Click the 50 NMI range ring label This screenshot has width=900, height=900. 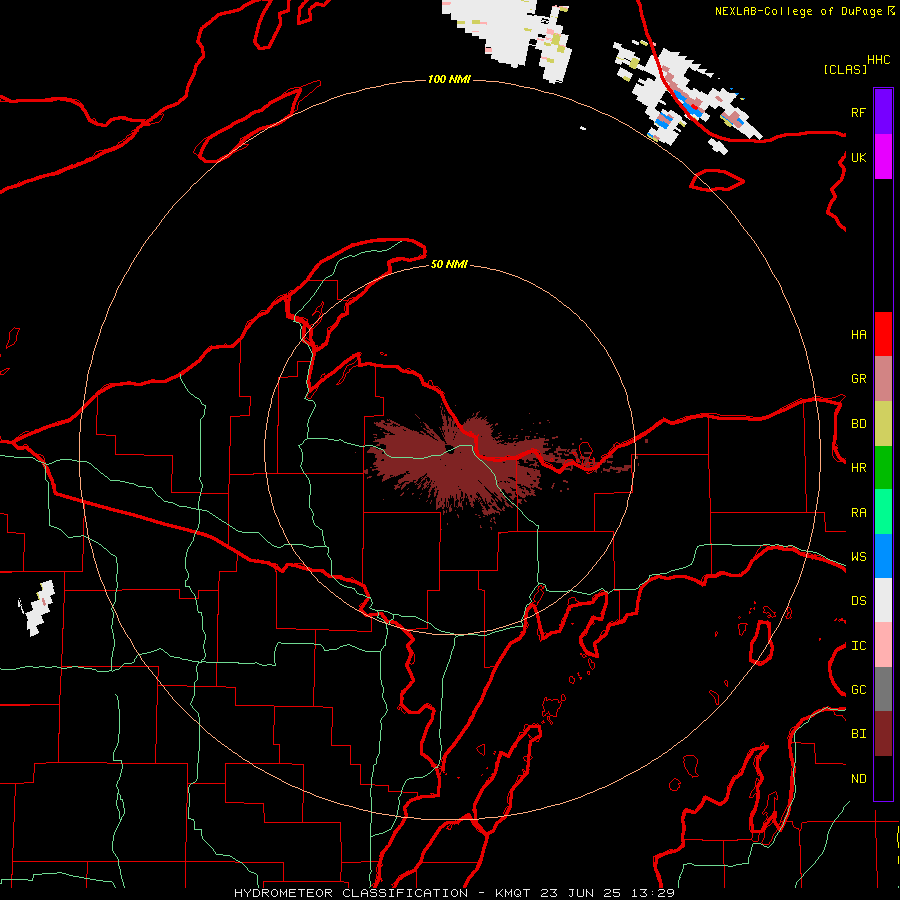(x=449, y=264)
